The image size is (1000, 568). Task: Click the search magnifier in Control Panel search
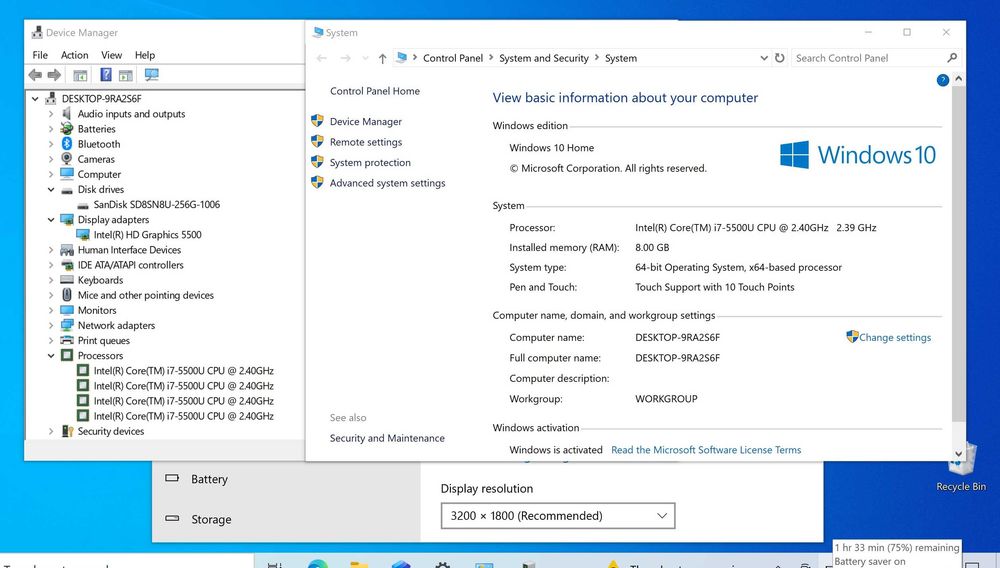tap(952, 58)
